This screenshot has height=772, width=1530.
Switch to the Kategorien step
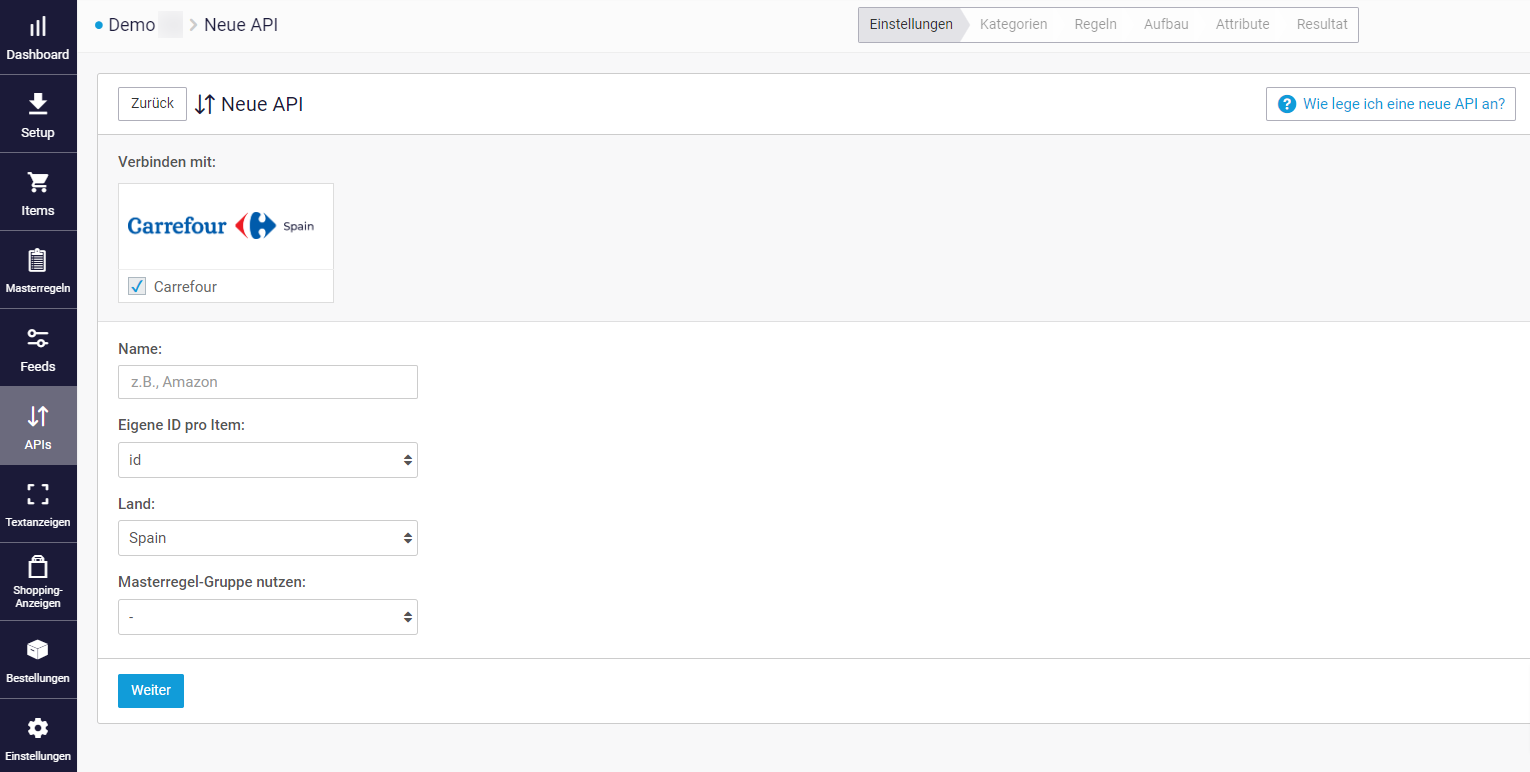1014,24
